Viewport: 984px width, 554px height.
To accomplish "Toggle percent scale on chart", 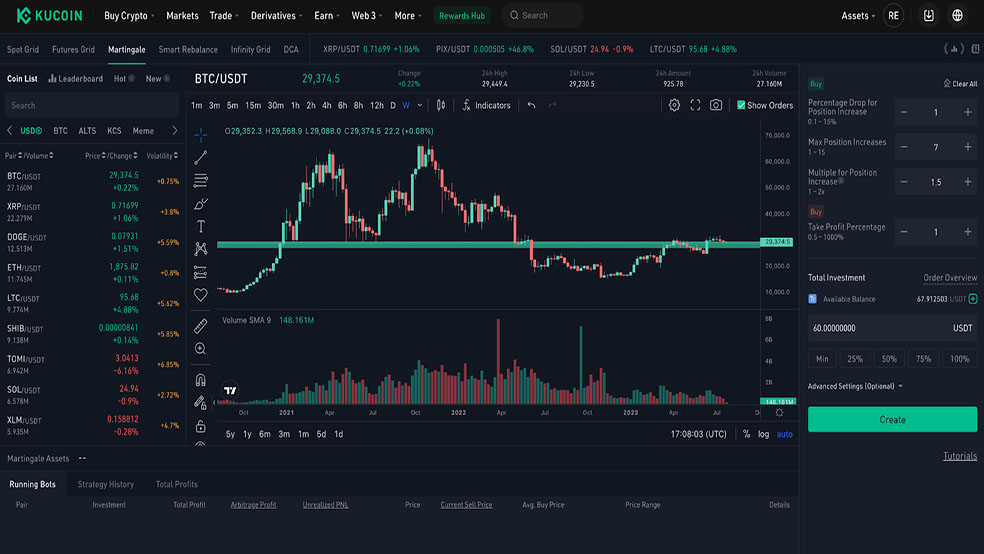I will [746, 434].
